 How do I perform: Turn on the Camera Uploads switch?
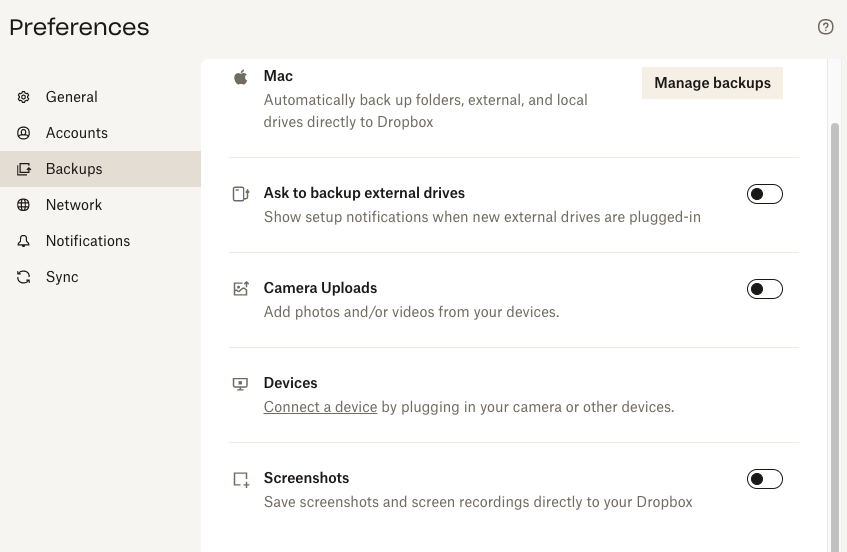click(x=764, y=289)
